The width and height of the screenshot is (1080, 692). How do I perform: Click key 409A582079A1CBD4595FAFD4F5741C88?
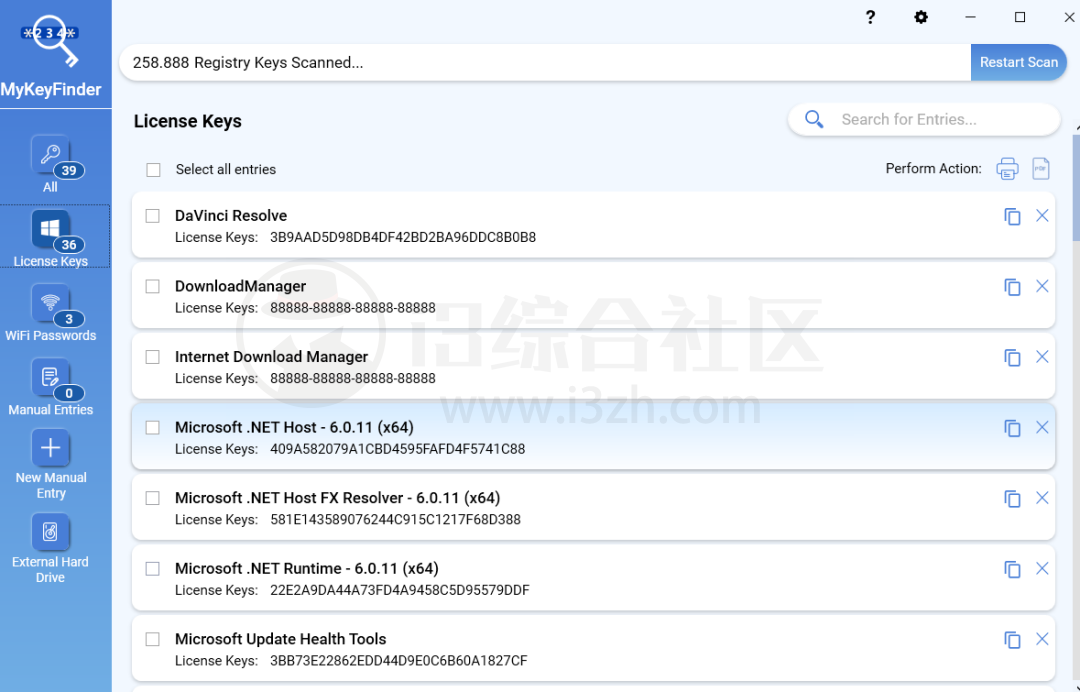point(397,449)
